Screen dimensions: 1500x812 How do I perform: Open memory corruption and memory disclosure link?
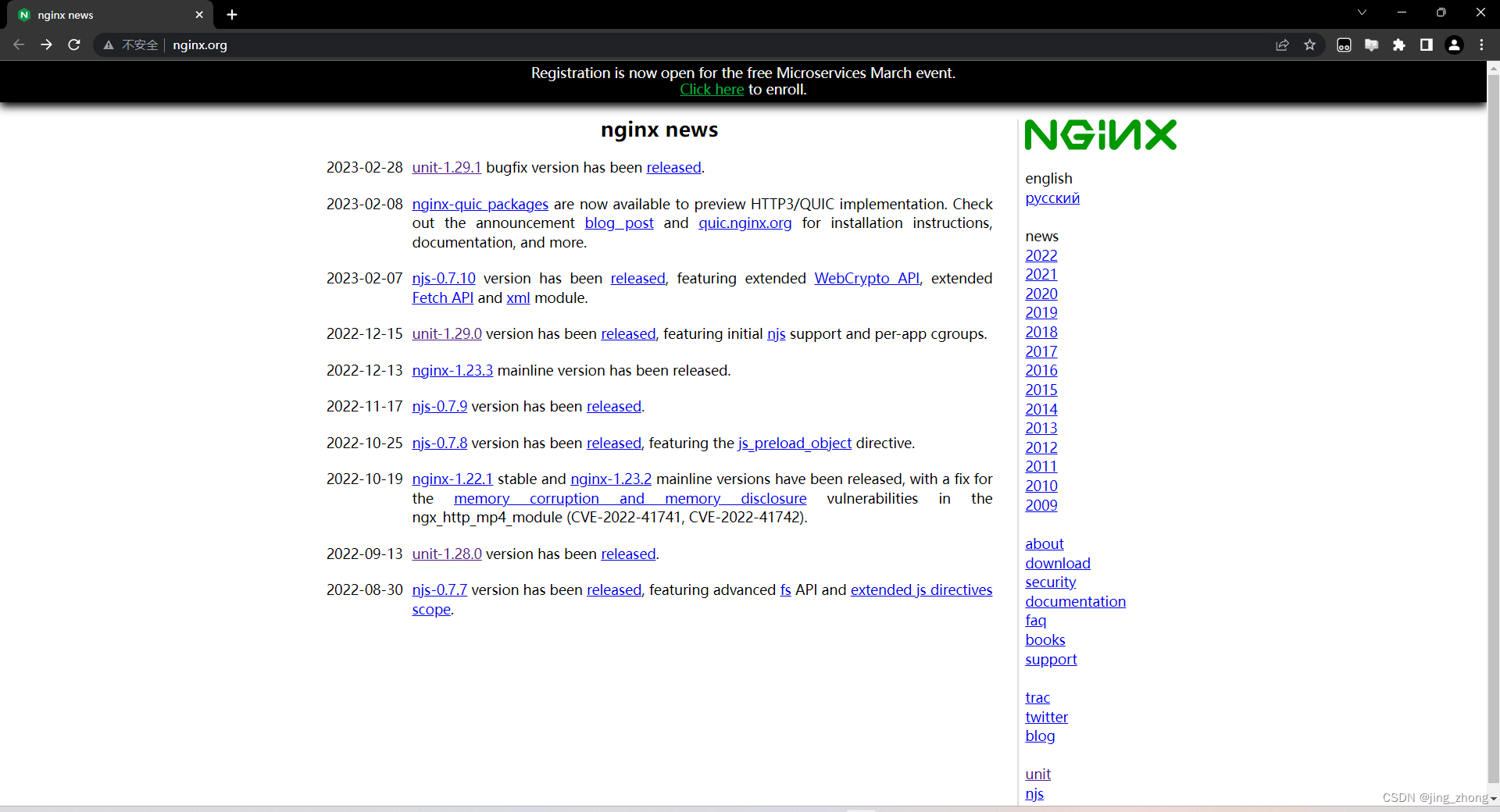pyautogui.click(x=630, y=499)
